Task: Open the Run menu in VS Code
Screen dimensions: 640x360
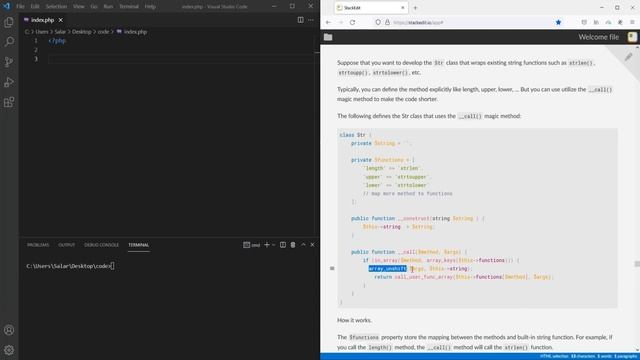Action: point(108,7)
